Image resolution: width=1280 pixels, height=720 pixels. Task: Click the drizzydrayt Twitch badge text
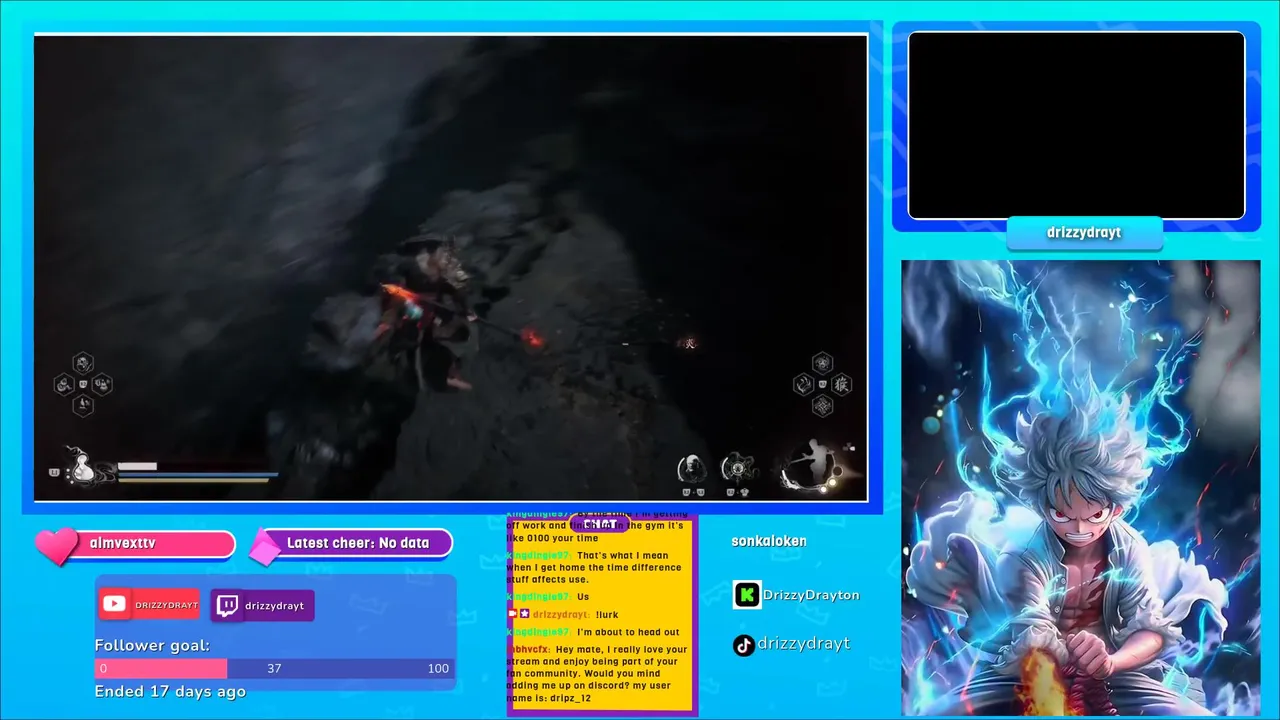[274, 606]
